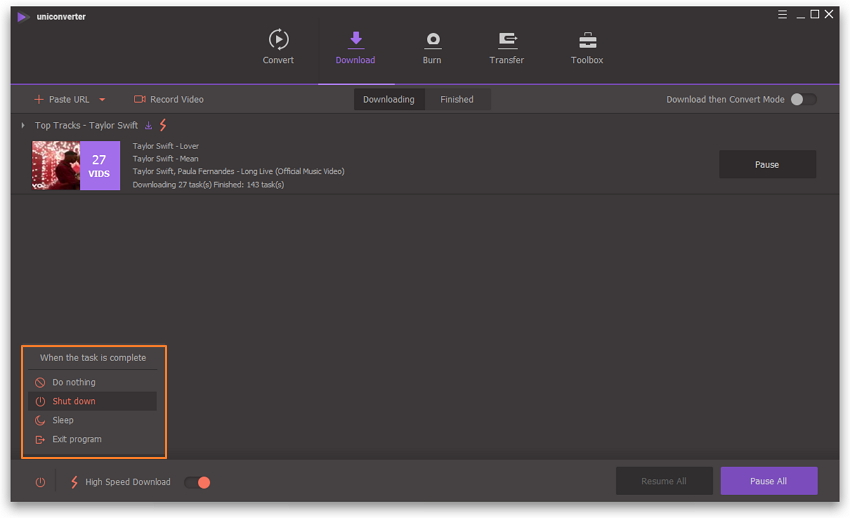850x518 pixels.
Task: Open the Paste URL dropdown arrow
Action: [102, 100]
